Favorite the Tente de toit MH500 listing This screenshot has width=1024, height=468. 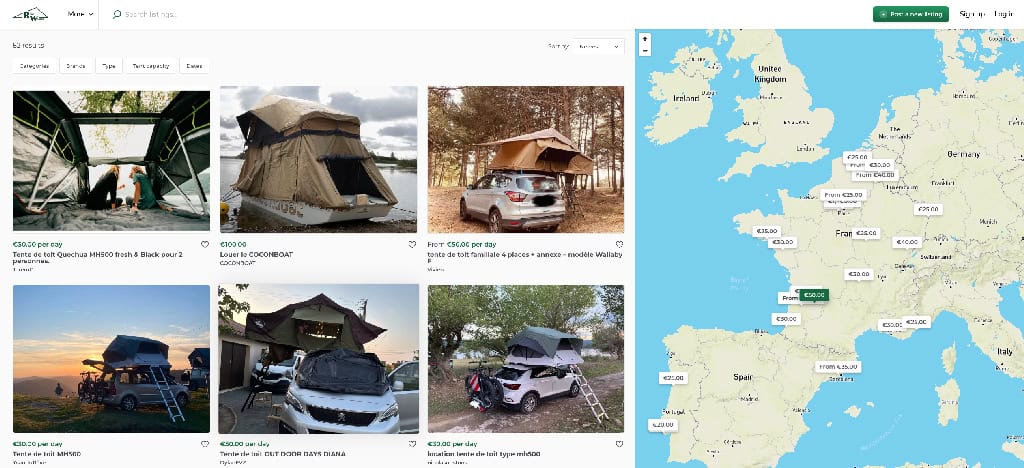pyautogui.click(x=204, y=444)
